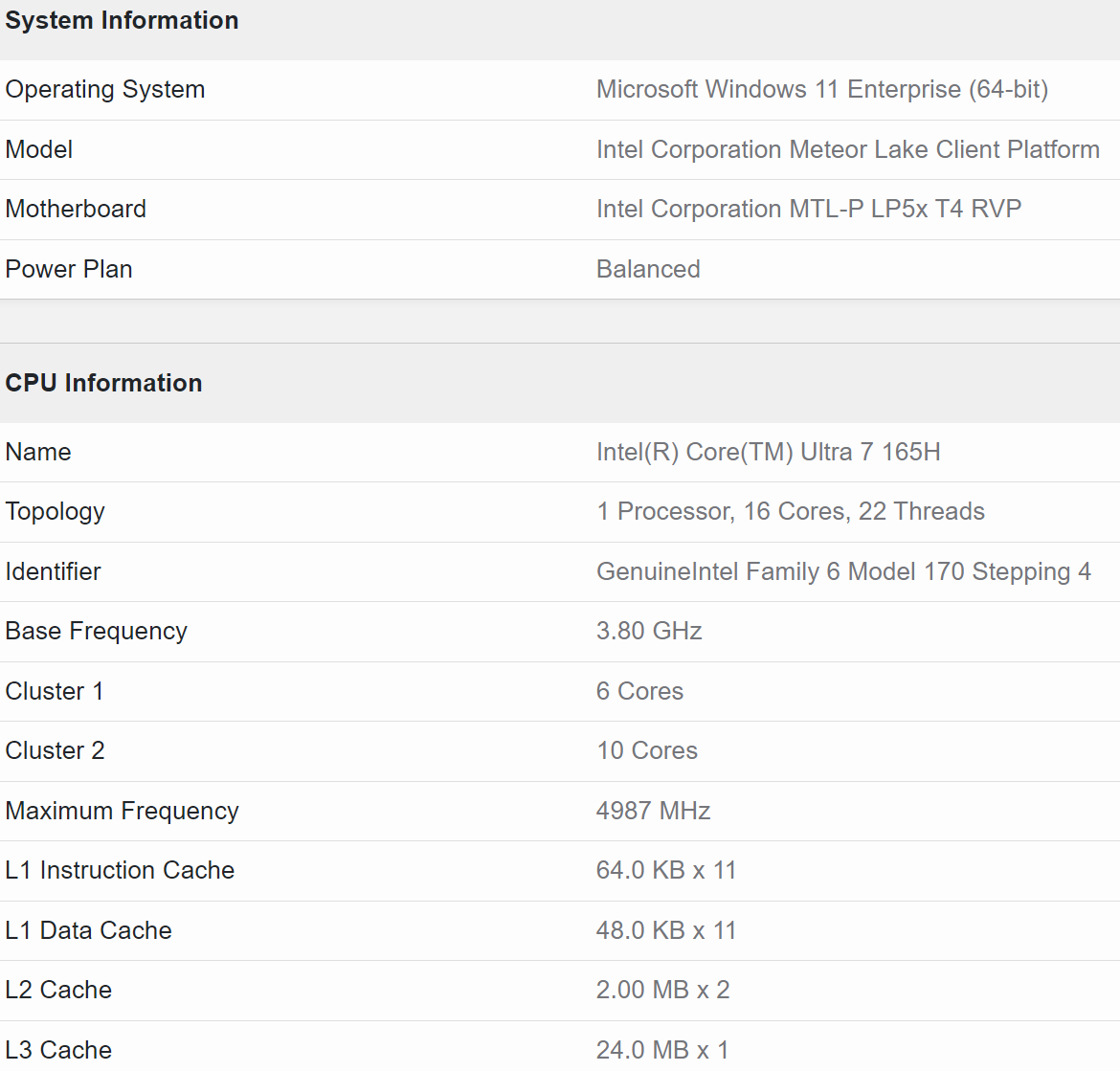Click the '64.0 KB x 11' value
The image size is (1120, 1071).
665,870
